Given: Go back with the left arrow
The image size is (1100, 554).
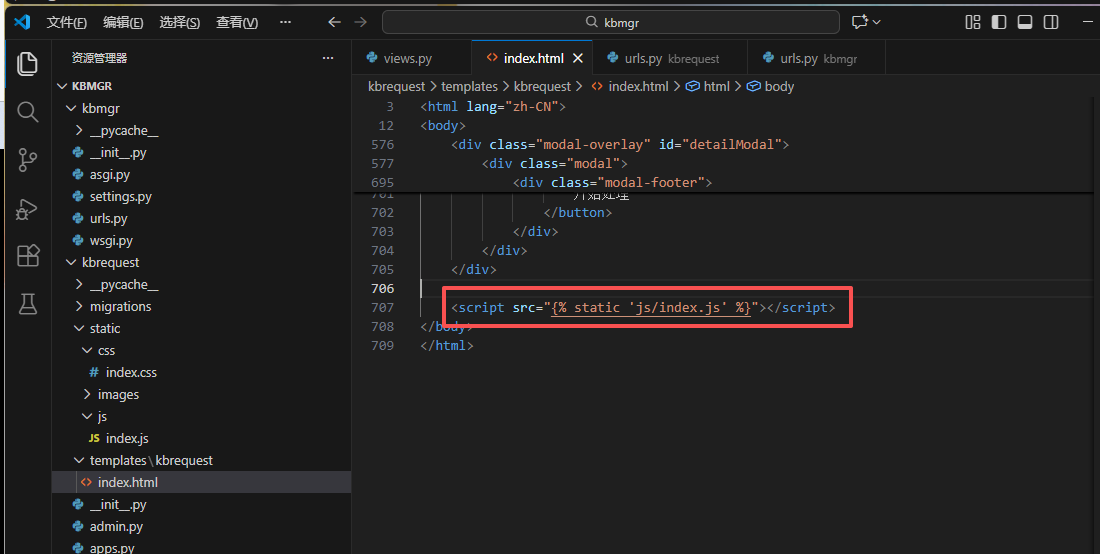Looking at the screenshot, I should tap(335, 22).
